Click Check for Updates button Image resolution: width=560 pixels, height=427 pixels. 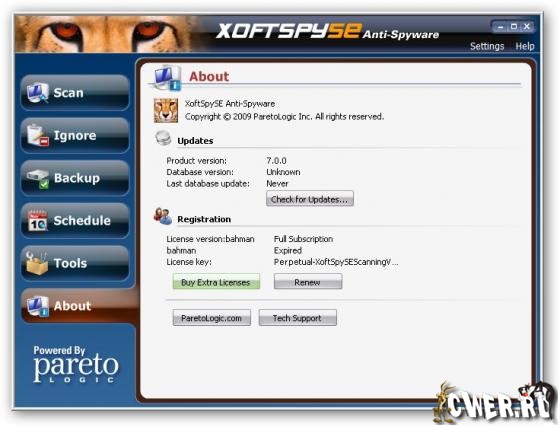pyautogui.click(x=310, y=199)
